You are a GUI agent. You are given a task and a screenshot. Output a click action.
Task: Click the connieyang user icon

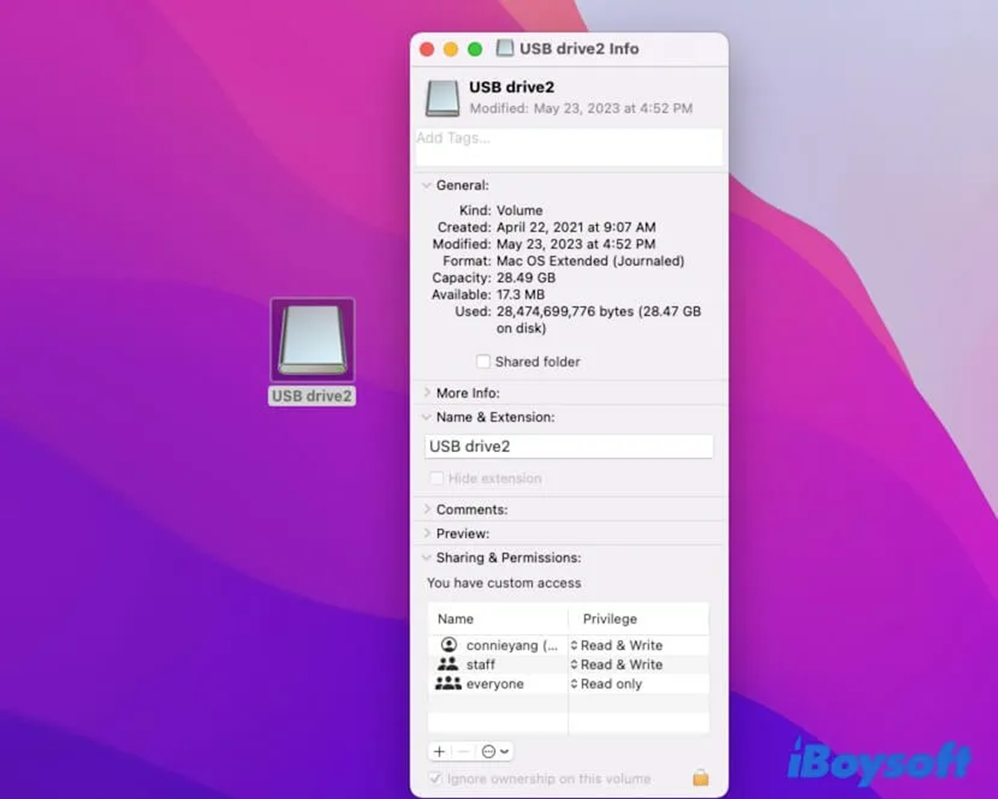tap(448, 645)
